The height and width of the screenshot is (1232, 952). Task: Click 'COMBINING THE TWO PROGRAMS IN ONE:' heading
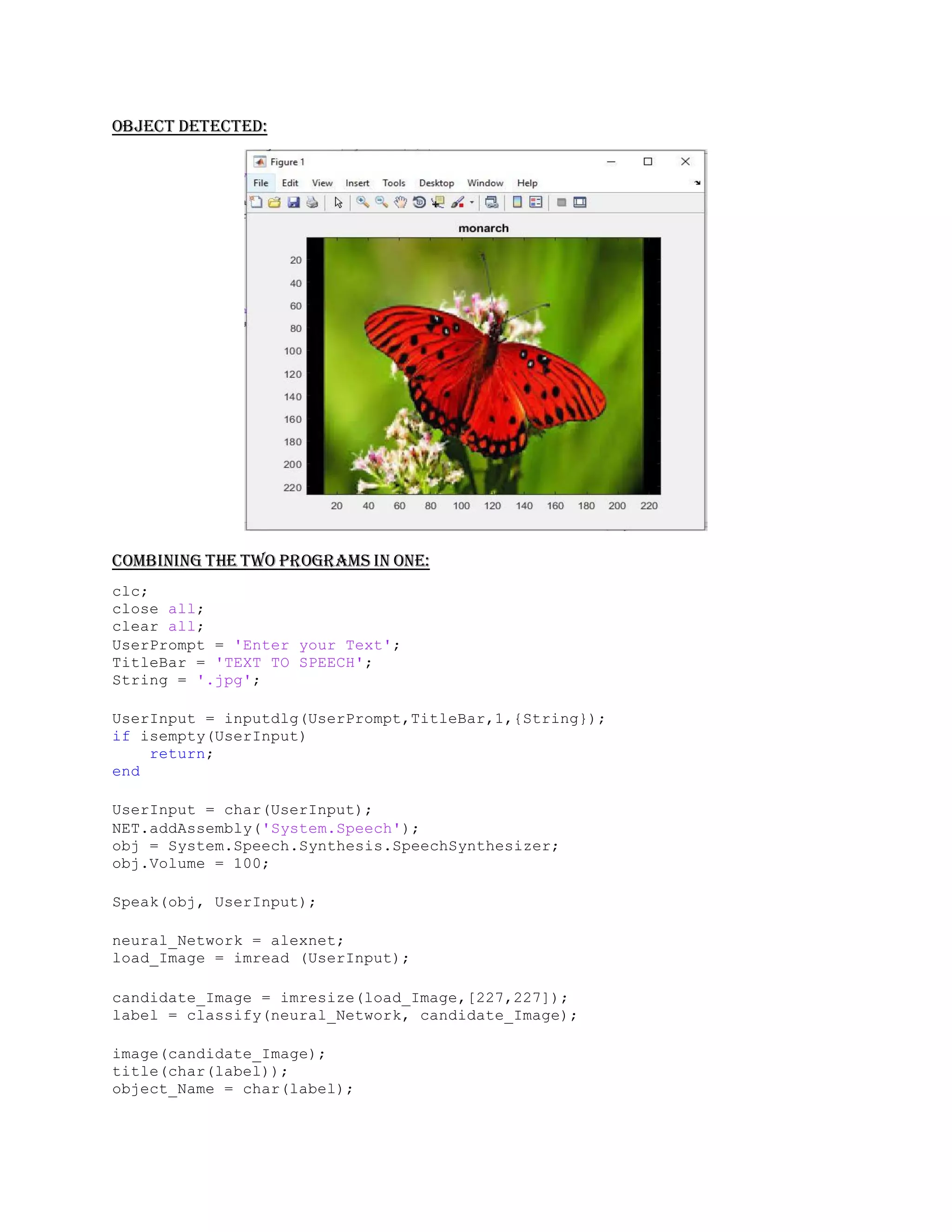click(271, 561)
